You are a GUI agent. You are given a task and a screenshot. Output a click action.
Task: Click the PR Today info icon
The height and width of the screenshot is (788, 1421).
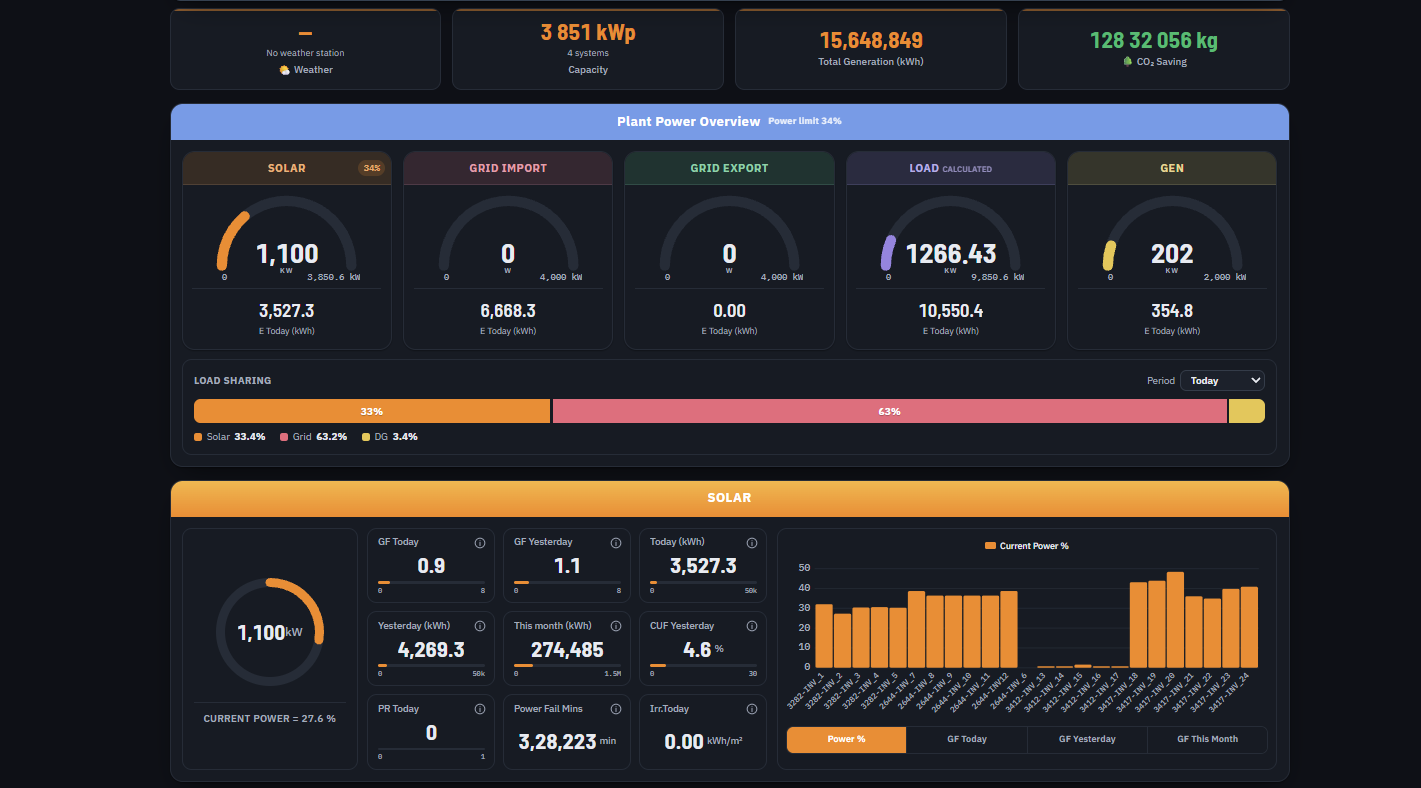pyautogui.click(x=479, y=709)
